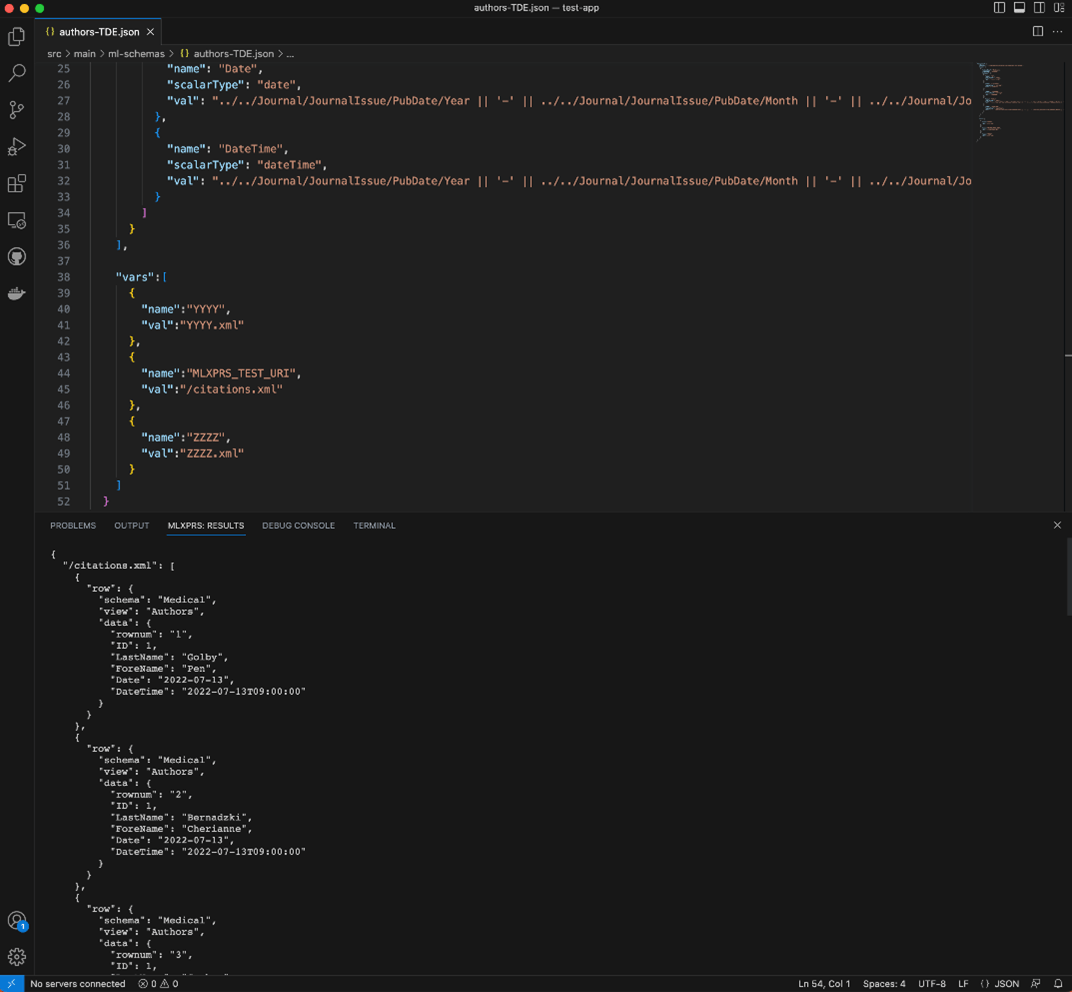Change the JSON language mode selector
The image size is (1072, 992).
[x=1000, y=984]
